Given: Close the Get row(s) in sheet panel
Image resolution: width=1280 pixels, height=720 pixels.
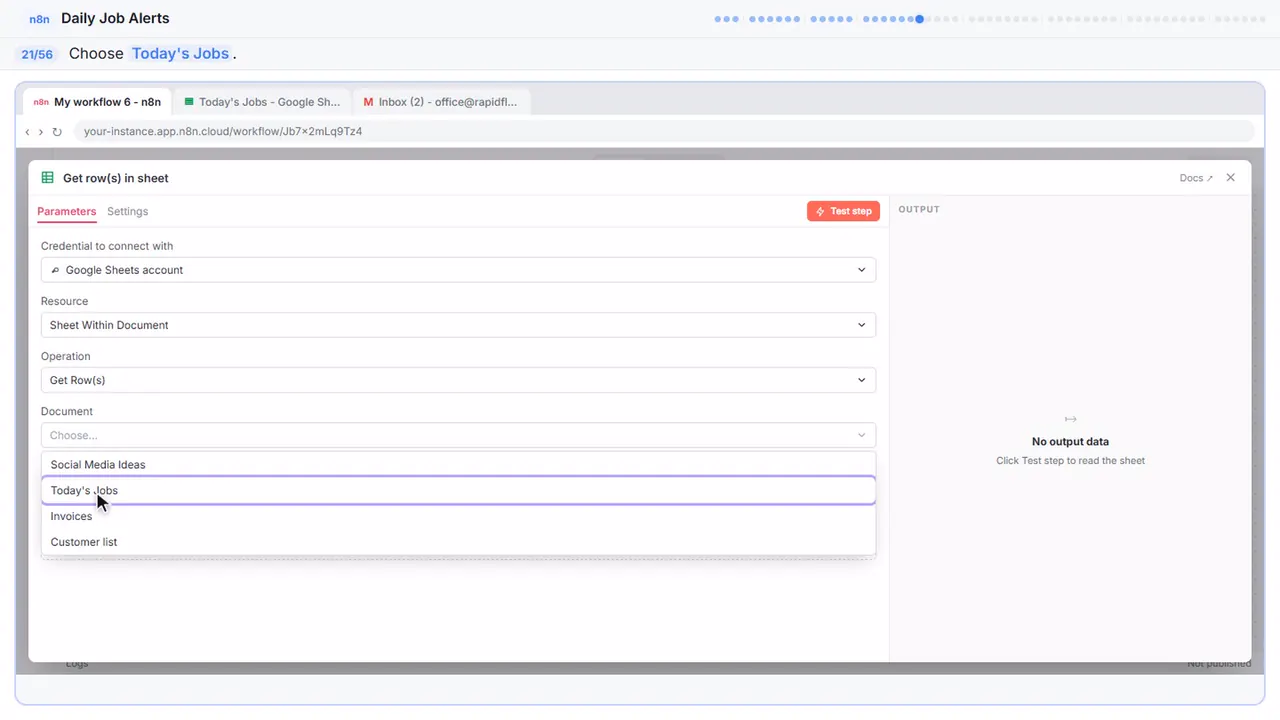Looking at the screenshot, I should (x=1231, y=178).
